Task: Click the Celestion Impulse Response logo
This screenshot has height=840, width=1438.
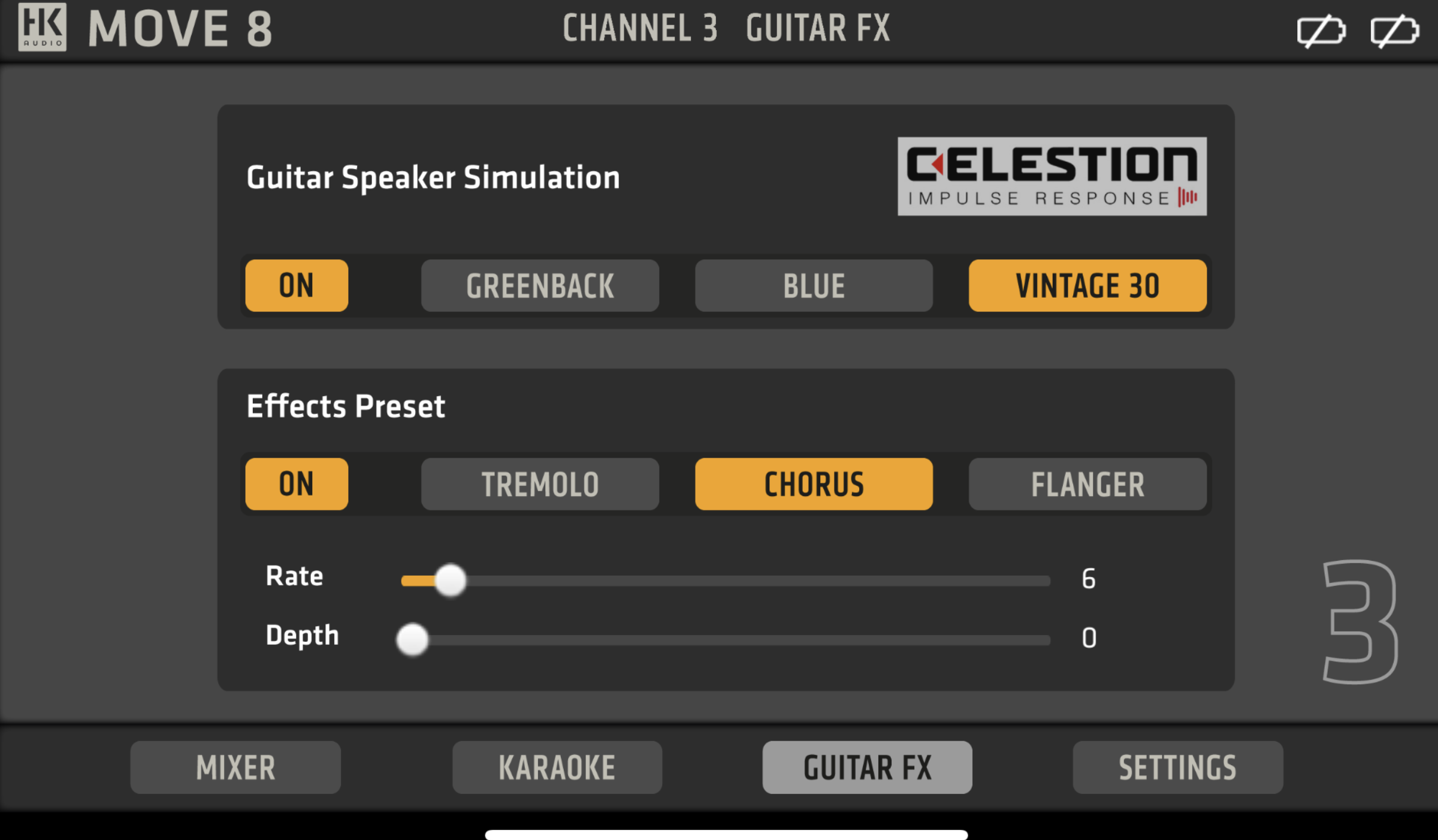Action: point(1052,176)
